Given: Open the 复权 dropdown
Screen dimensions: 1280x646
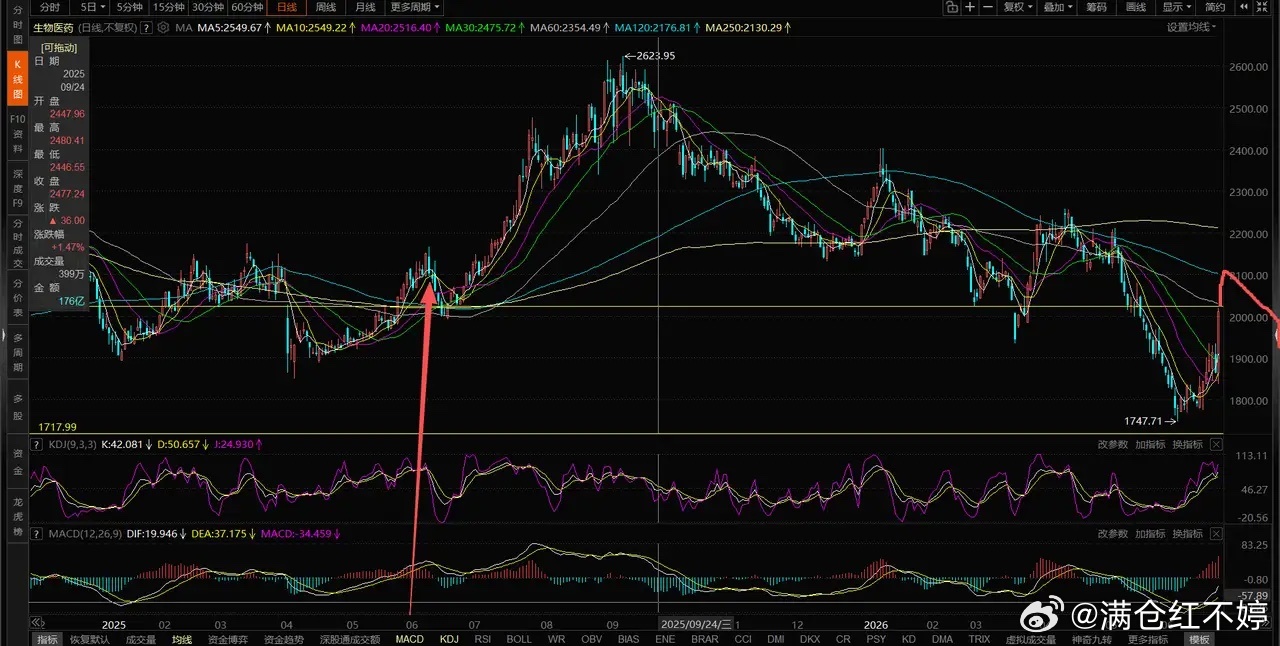Looking at the screenshot, I should tap(1017, 7).
